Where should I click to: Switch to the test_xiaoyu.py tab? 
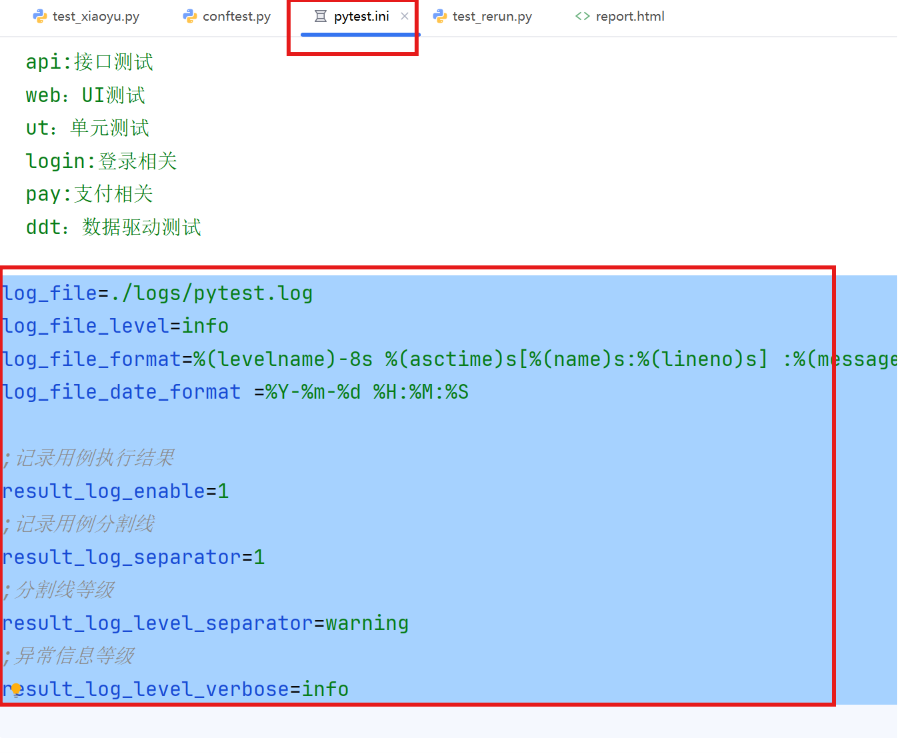(x=86, y=17)
